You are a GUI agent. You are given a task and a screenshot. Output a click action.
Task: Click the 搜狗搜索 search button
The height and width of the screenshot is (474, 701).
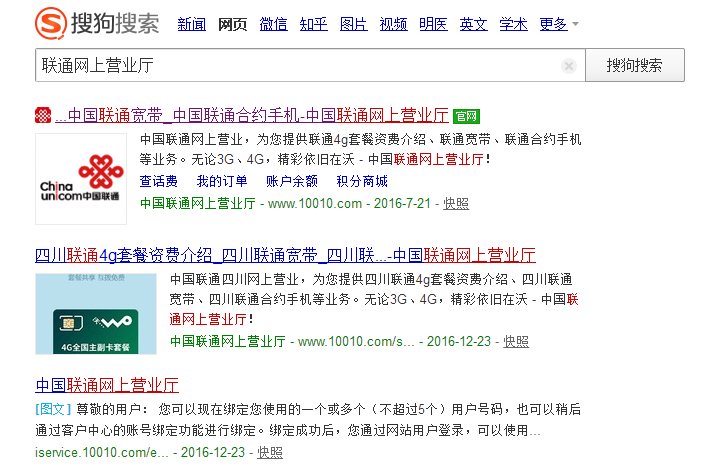click(635, 65)
